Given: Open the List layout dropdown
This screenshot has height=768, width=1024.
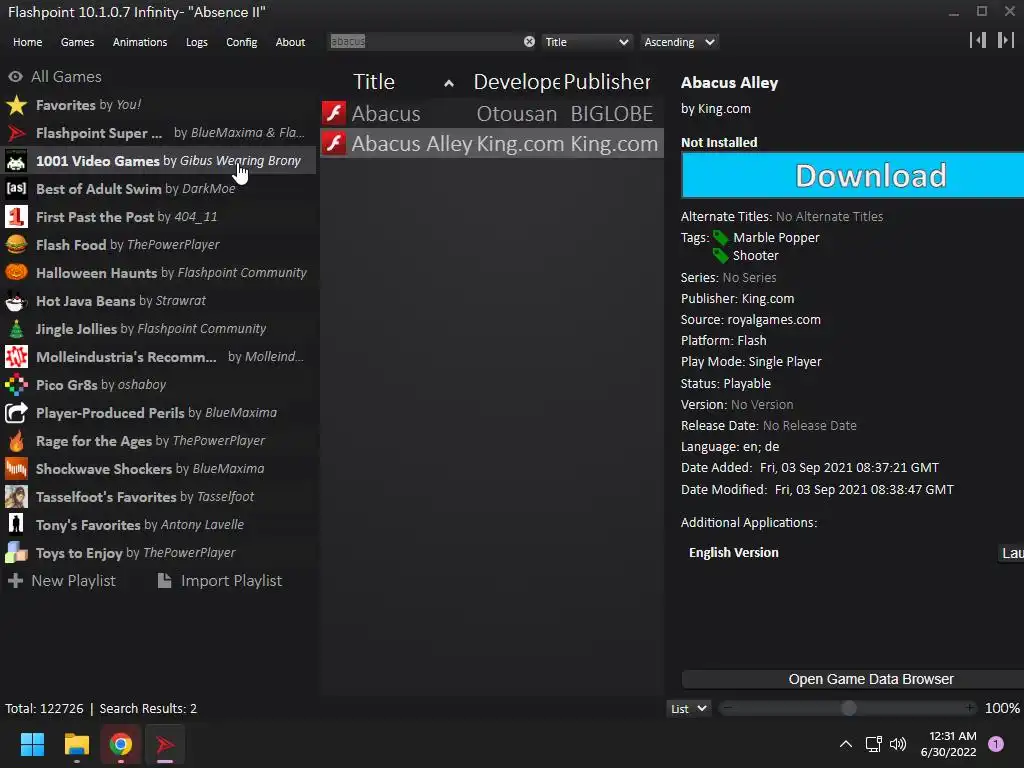Looking at the screenshot, I should (688, 709).
